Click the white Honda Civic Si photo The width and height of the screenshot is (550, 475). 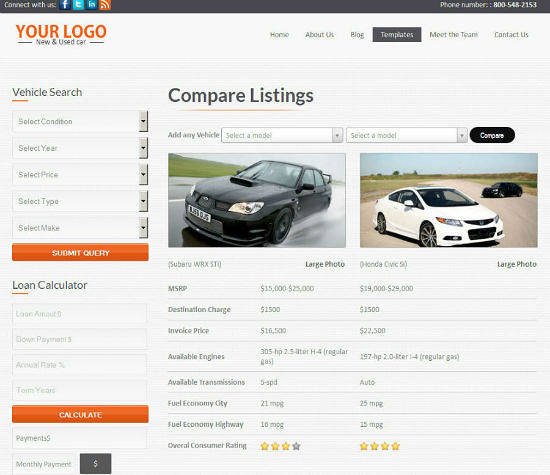(x=449, y=200)
